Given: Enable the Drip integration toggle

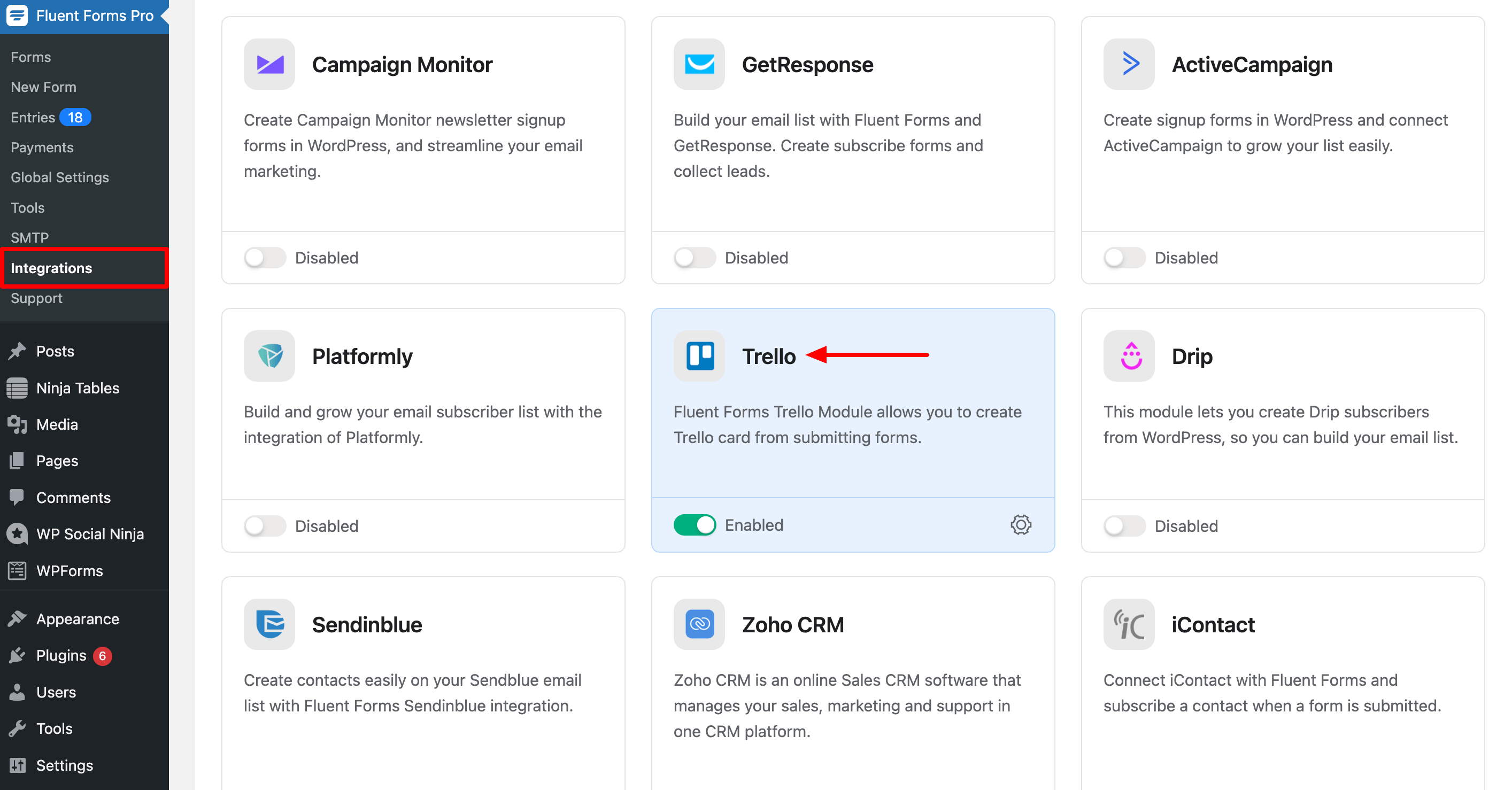Looking at the screenshot, I should click(1124, 526).
